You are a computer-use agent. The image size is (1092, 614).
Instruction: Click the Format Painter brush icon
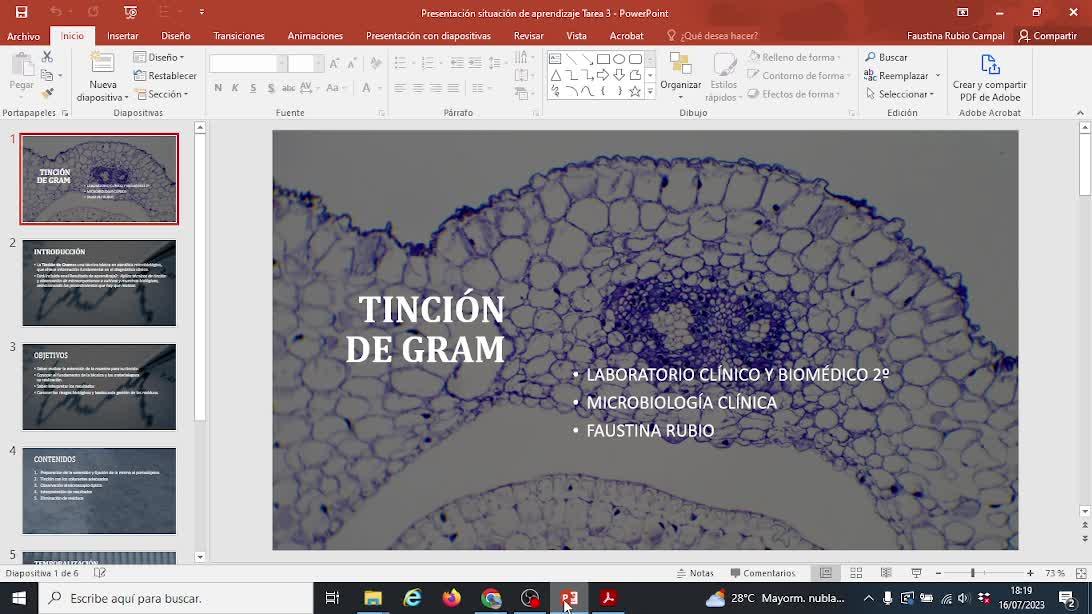tap(47, 94)
